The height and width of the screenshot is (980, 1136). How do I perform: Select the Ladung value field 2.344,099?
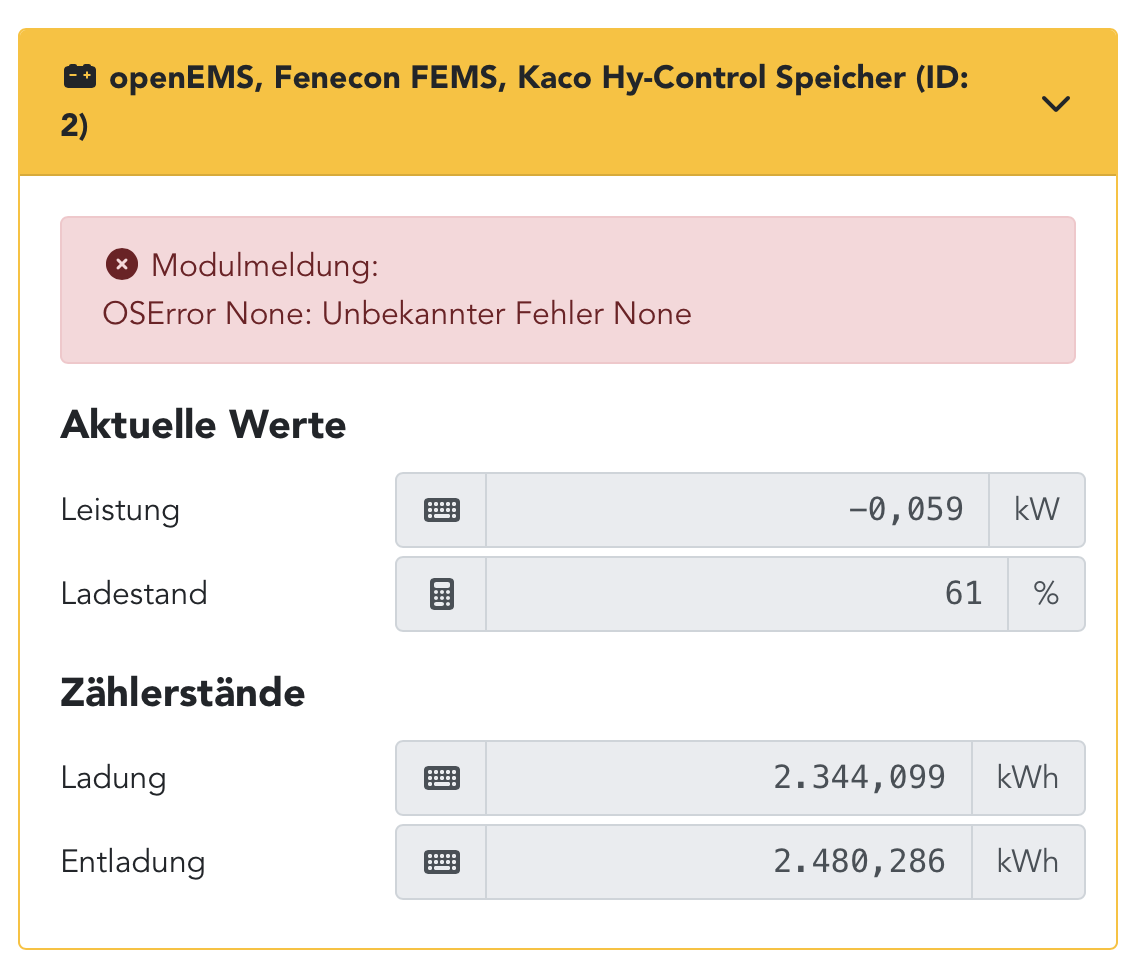tap(728, 778)
